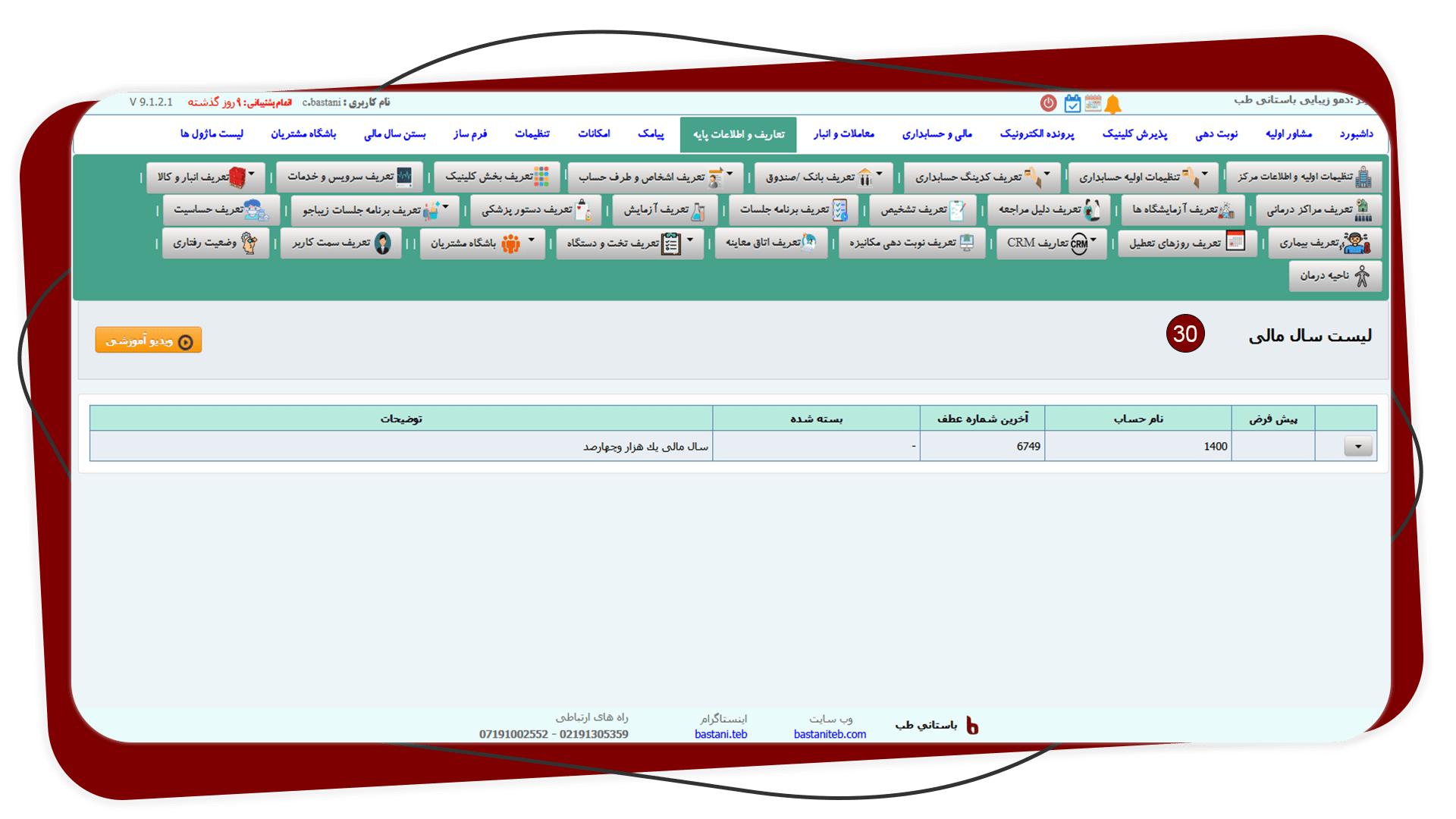Expand تعریف تخت و دستگاه dropdown arrow
The width and height of the screenshot is (1456, 819).
(x=690, y=240)
